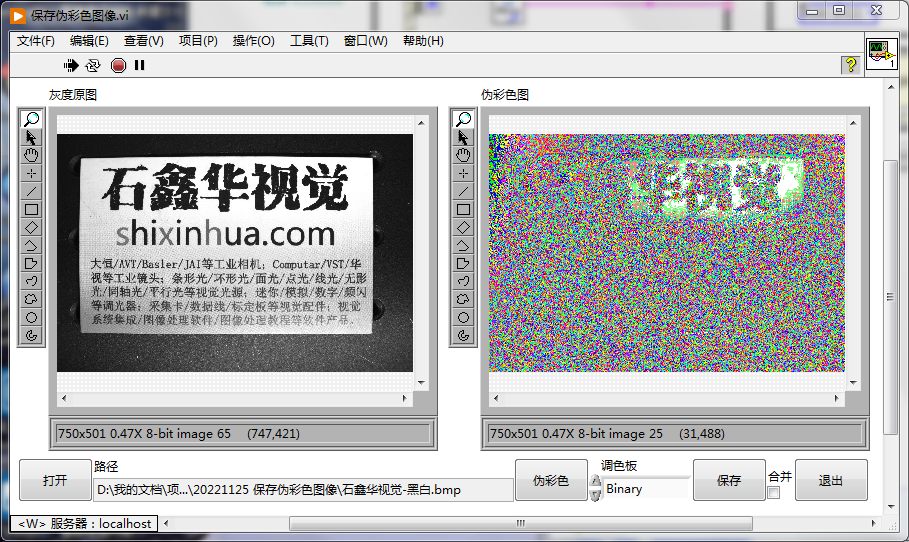Open the 编辑(E) menu
This screenshot has width=909, height=542.
click(x=89, y=41)
